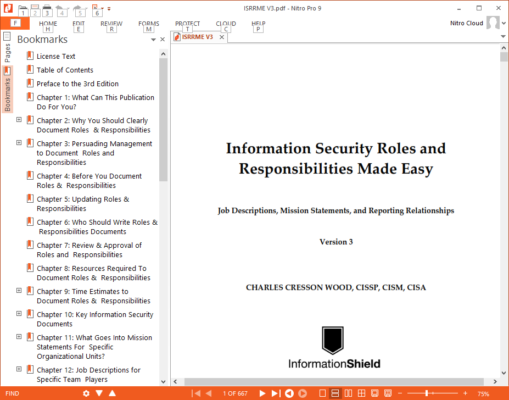509x400 pixels.
Task: Switch to facing pages view
Action: point(348,393)
